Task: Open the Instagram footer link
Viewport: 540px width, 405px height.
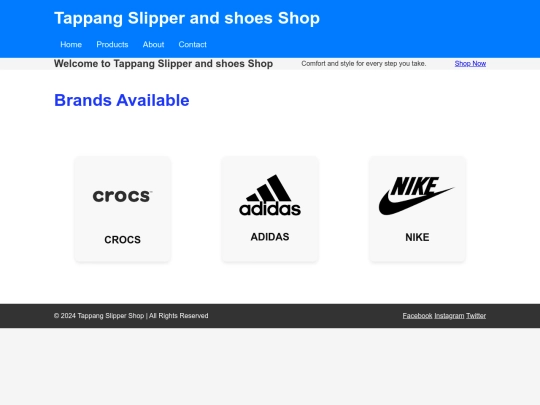Action: tap(449, 316)
